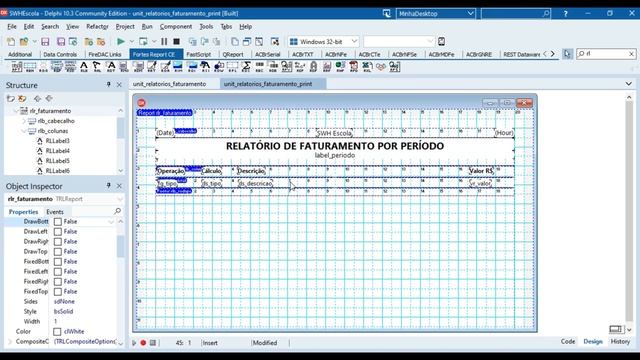This screenshot has height=360, width=640.
Task: Switch to Code view
Action: pos(568,342)
